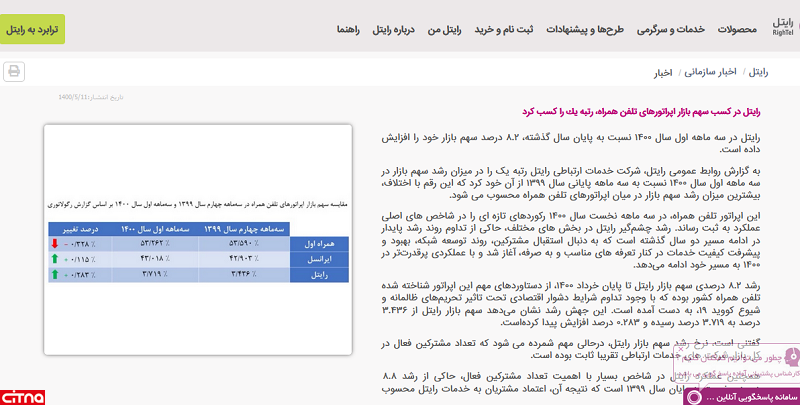Open the خدمات و سرگرمی menu
Image resolution: width=800 pixels, height=405 pixels.
point(665,30)
